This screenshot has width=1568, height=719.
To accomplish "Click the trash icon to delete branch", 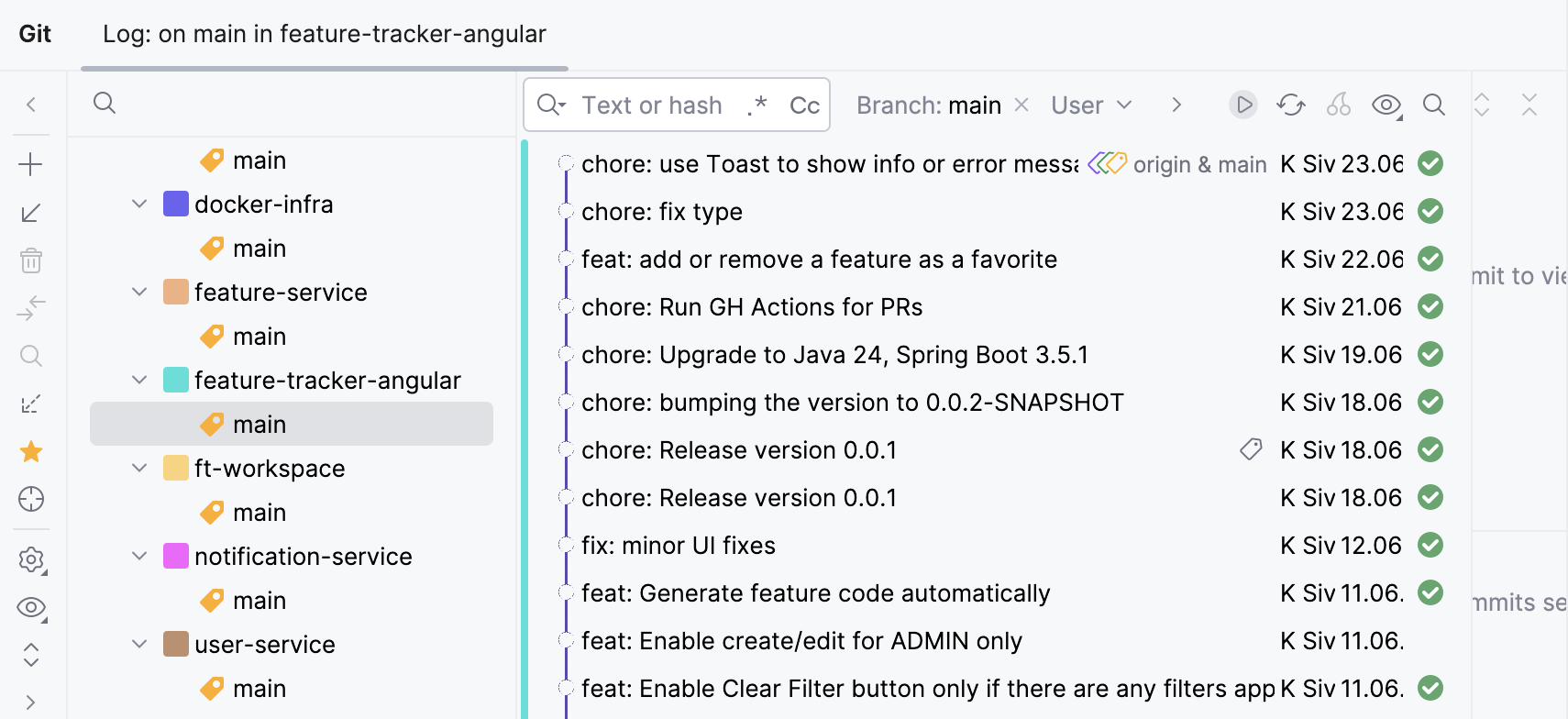I will pyautogui.click(x=30, y=260).
